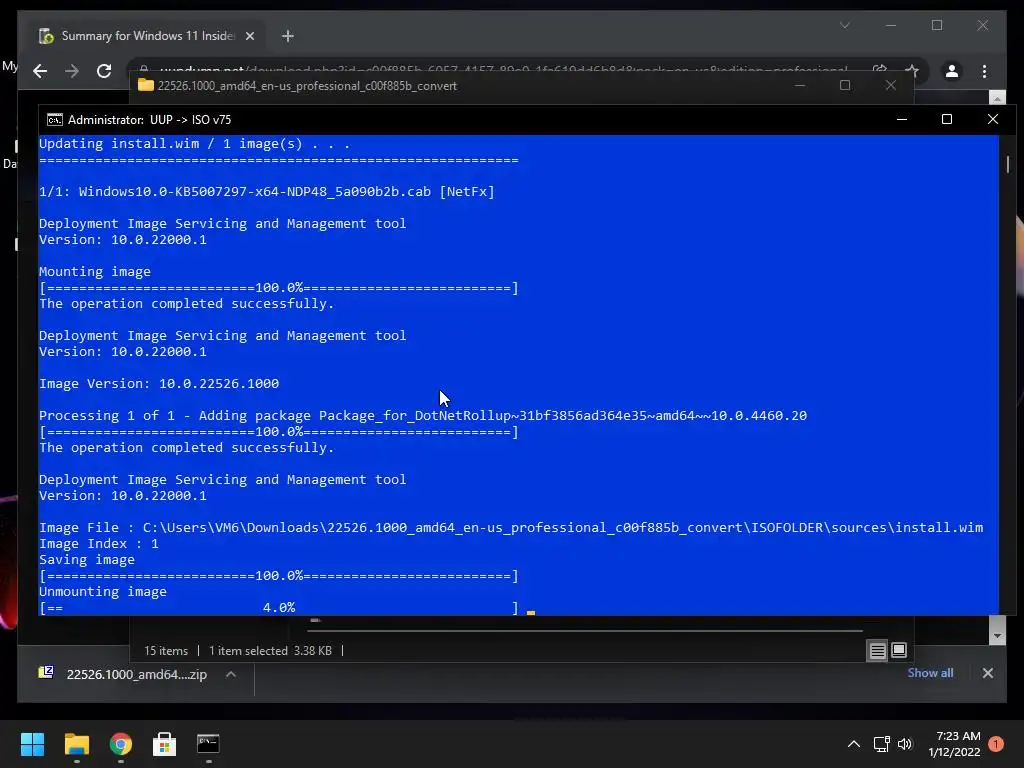
Task: Click the 15 items status text
Action: [x=166, y=651]
